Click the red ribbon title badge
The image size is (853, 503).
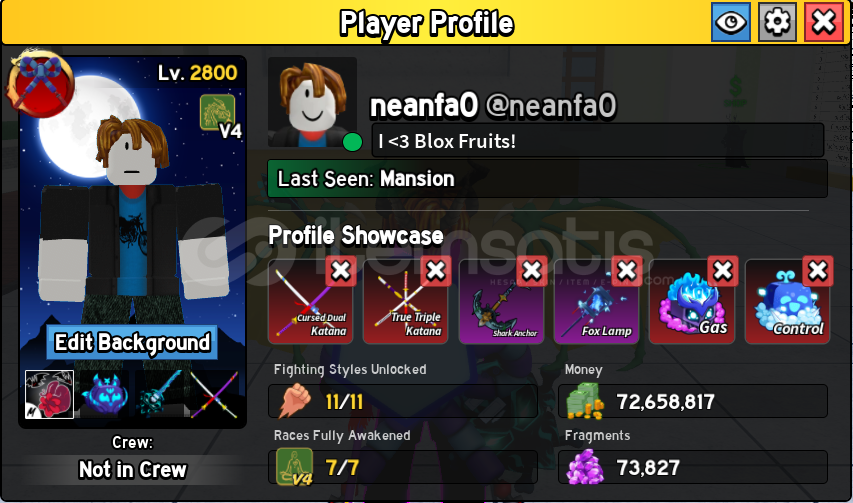pos(40,84)
